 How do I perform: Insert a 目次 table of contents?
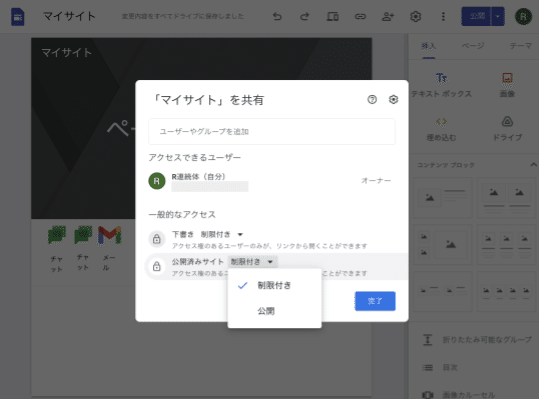tap(440, 368)
